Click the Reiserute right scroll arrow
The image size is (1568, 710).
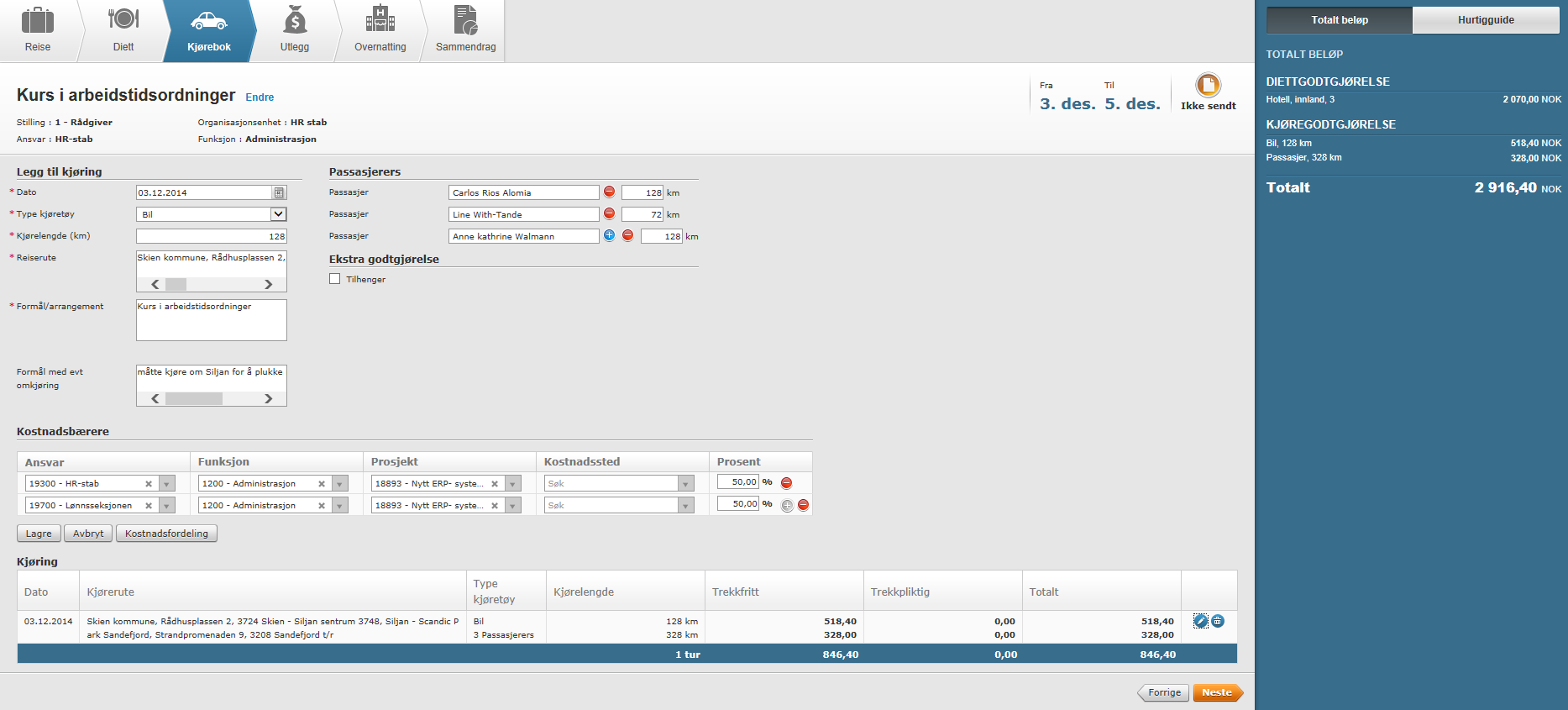click(x=268, y=285)
